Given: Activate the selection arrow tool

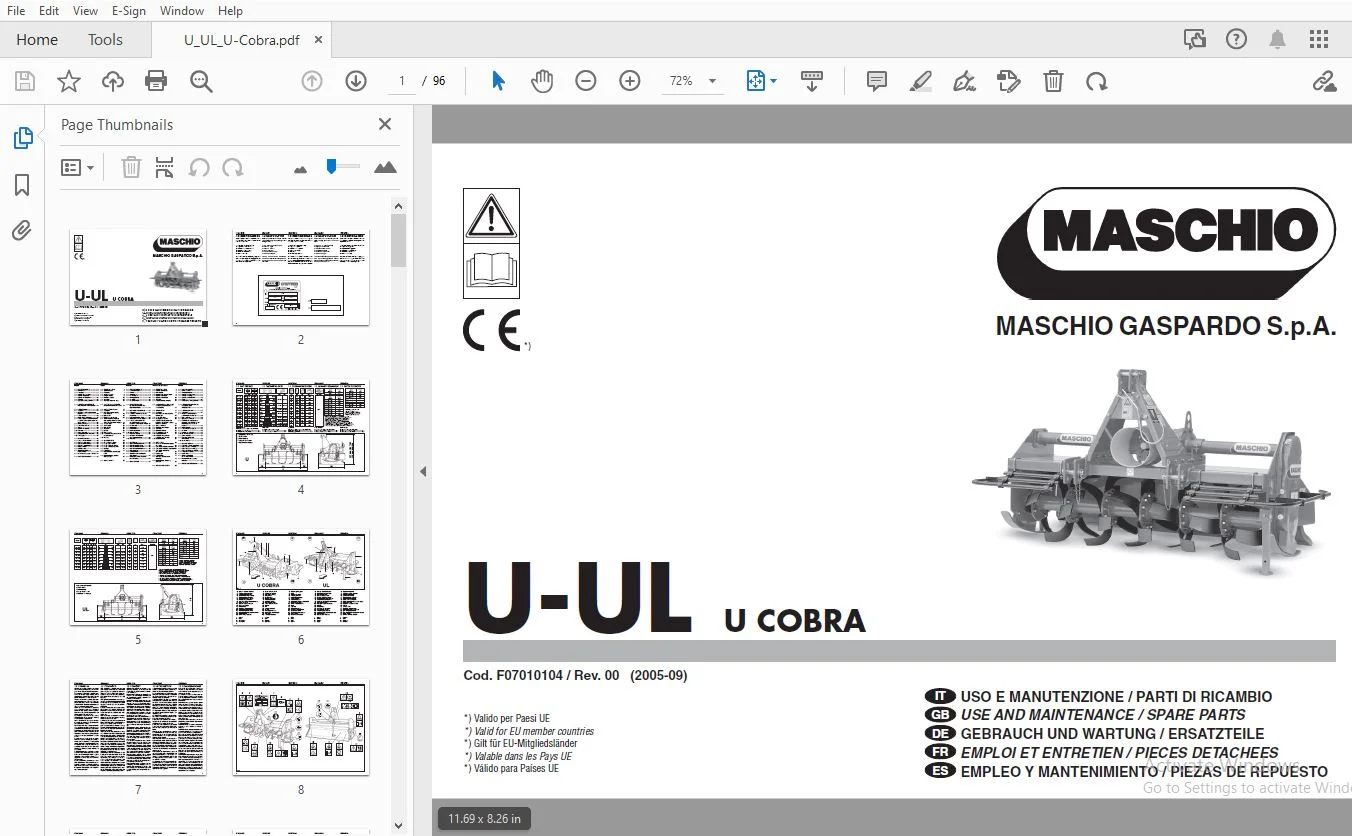Looking at the screenshot, I should (498, 81).
